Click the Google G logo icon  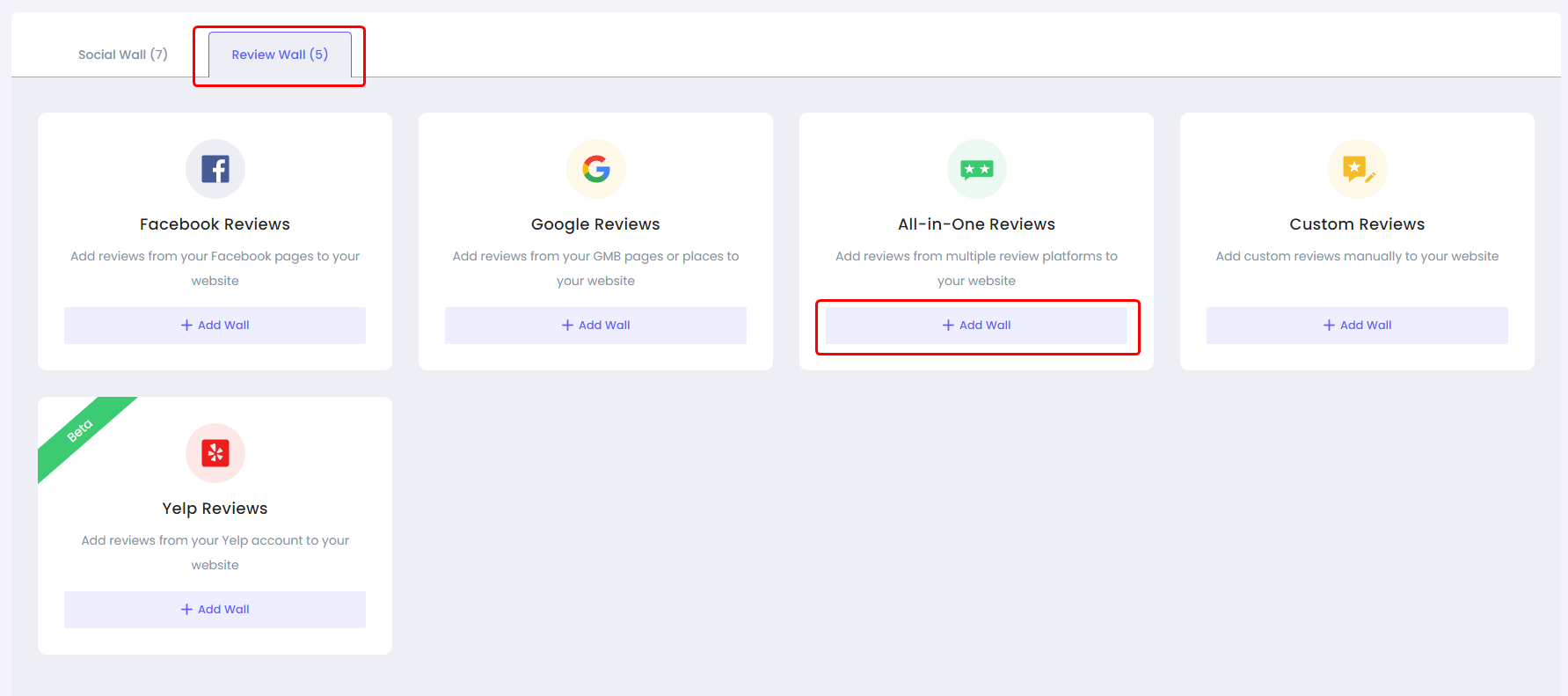tap(596, 169)
